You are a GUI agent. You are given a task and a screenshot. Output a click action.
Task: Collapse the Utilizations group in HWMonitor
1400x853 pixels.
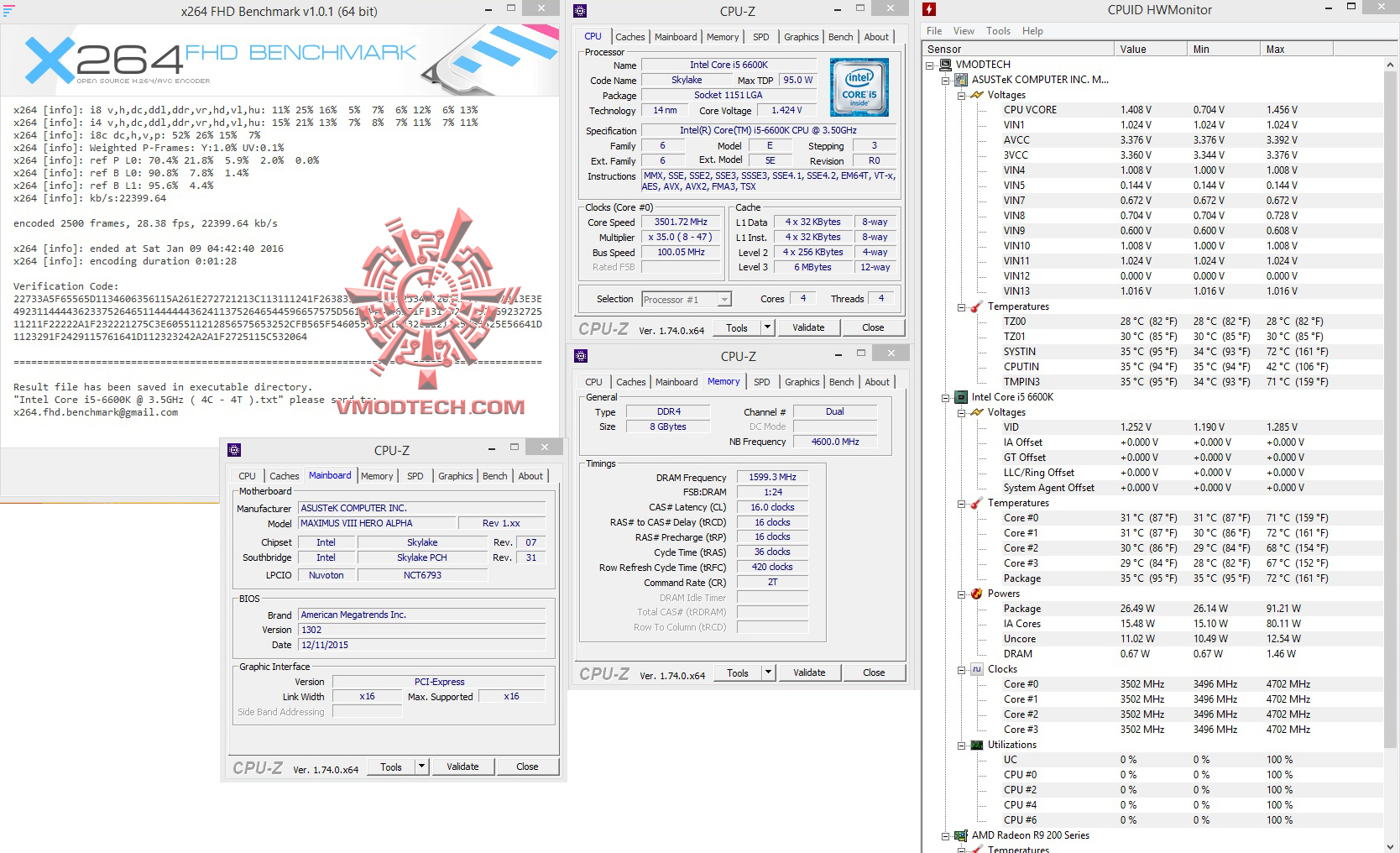tap(962, 746)
